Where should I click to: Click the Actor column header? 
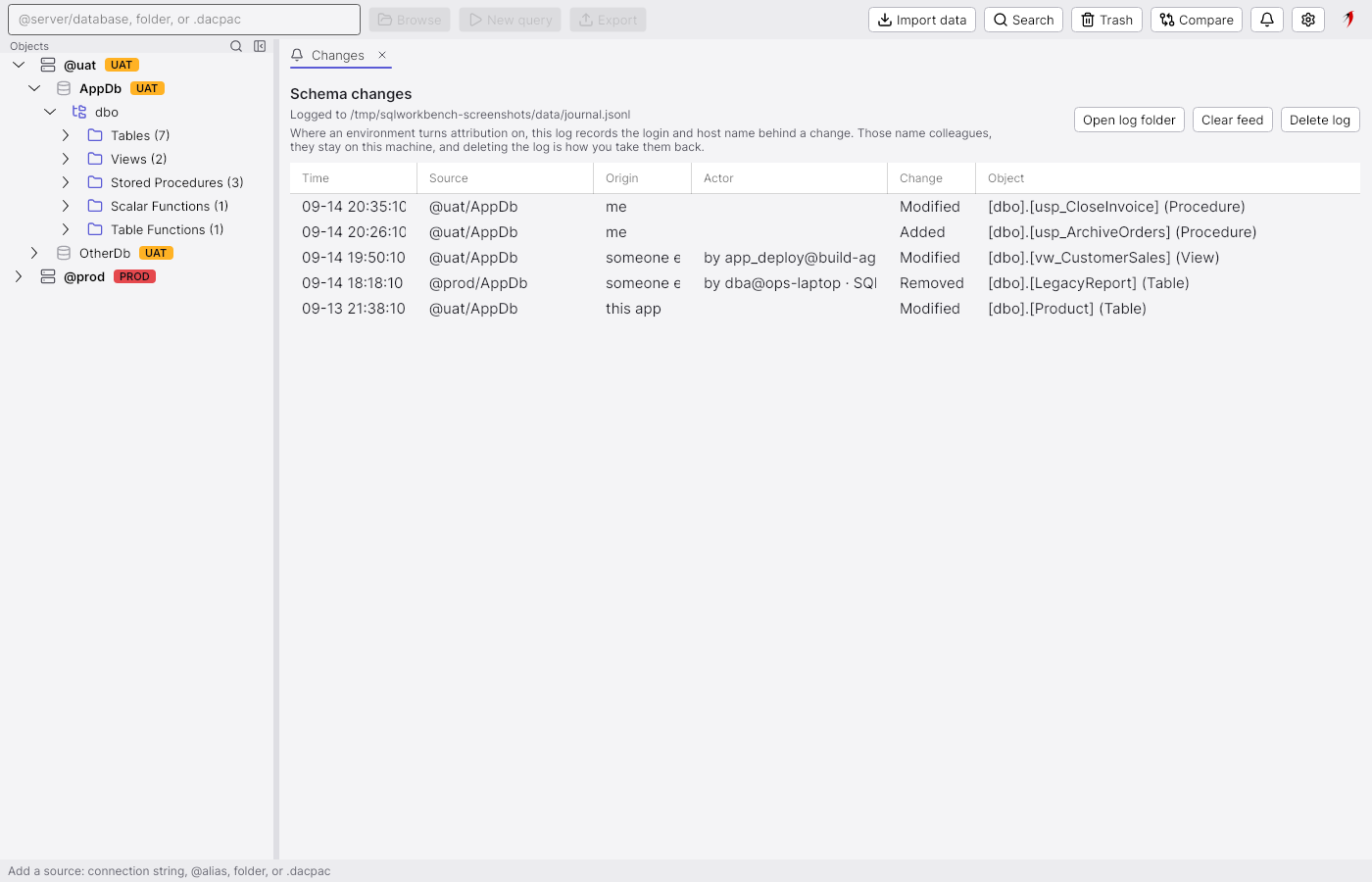tap(790, 178)
